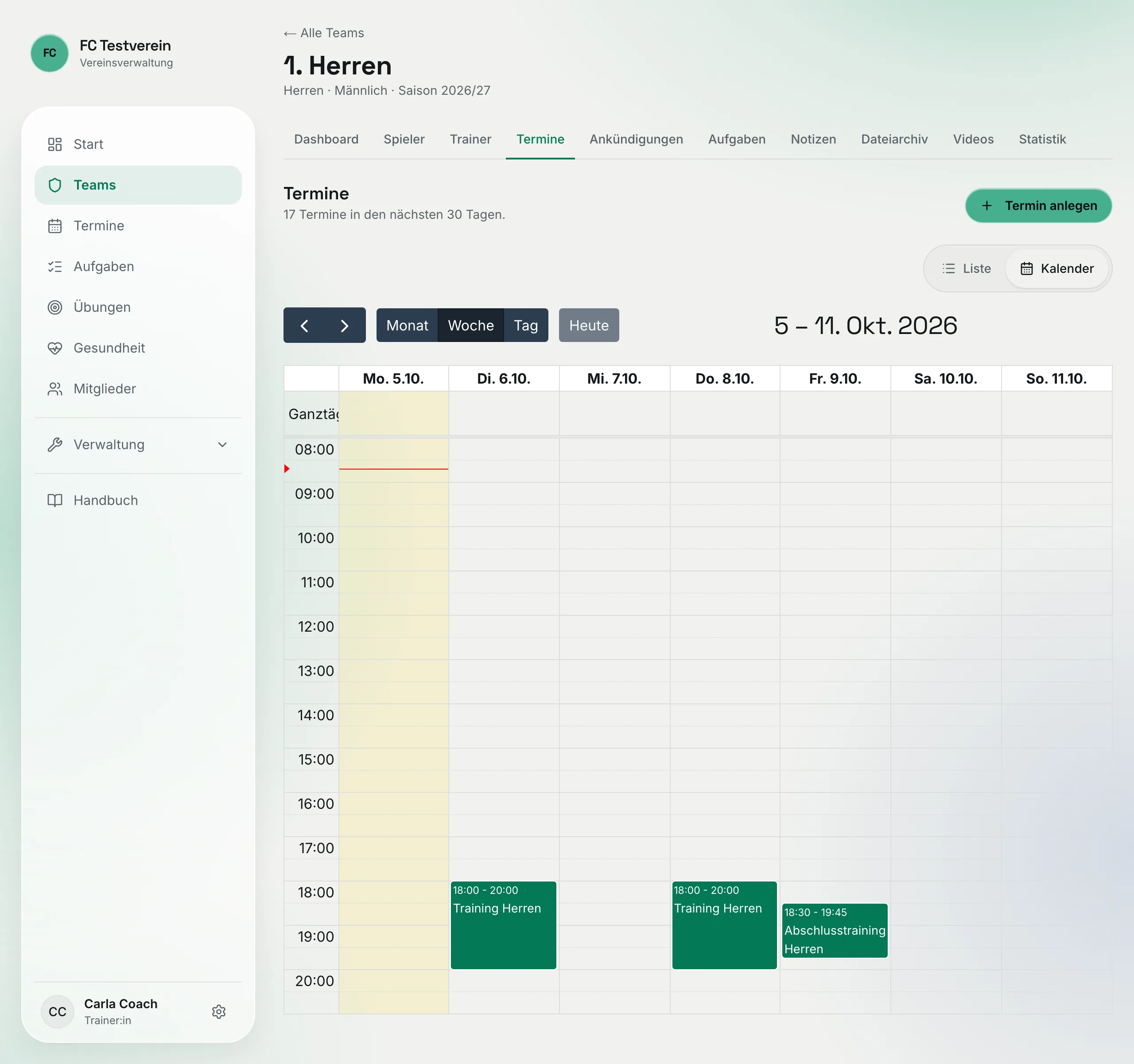Select Monat calendar view
This screenshot has width=1134, height=1064.
[x=407, y=326]
